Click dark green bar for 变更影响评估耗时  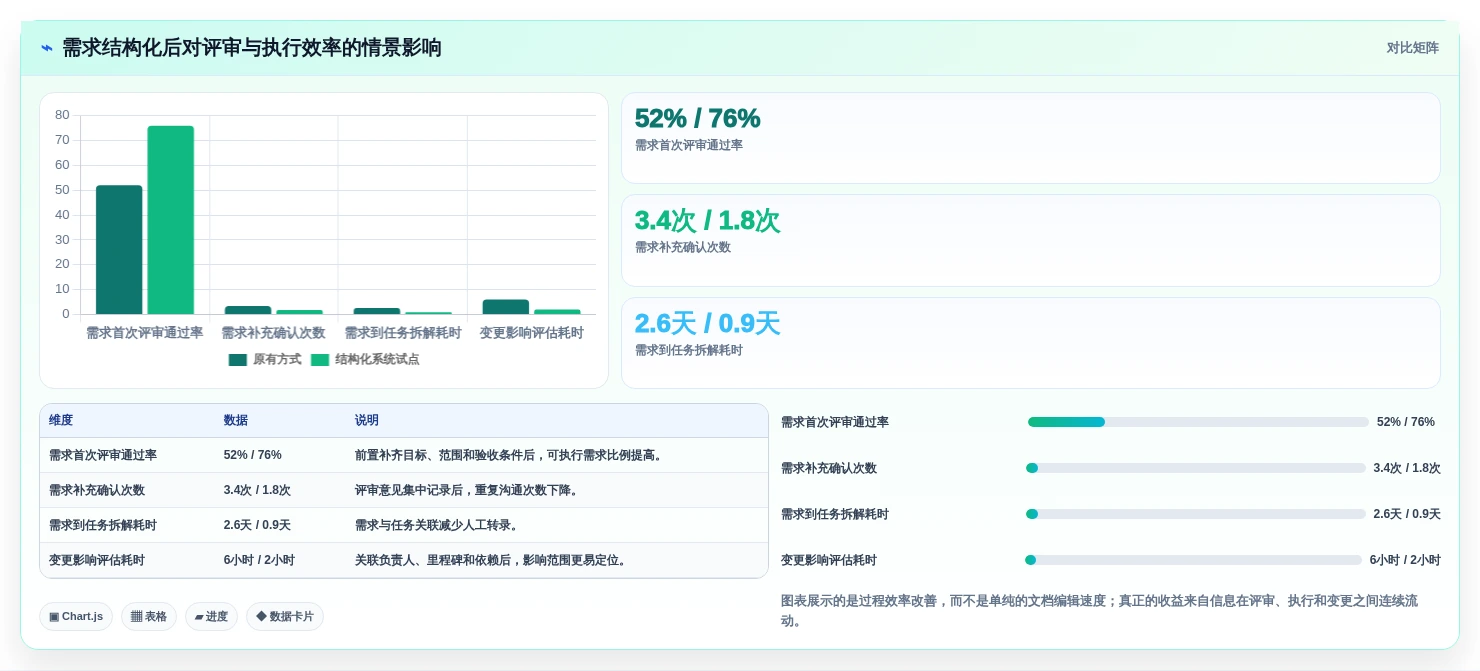[x=506, y=307]
